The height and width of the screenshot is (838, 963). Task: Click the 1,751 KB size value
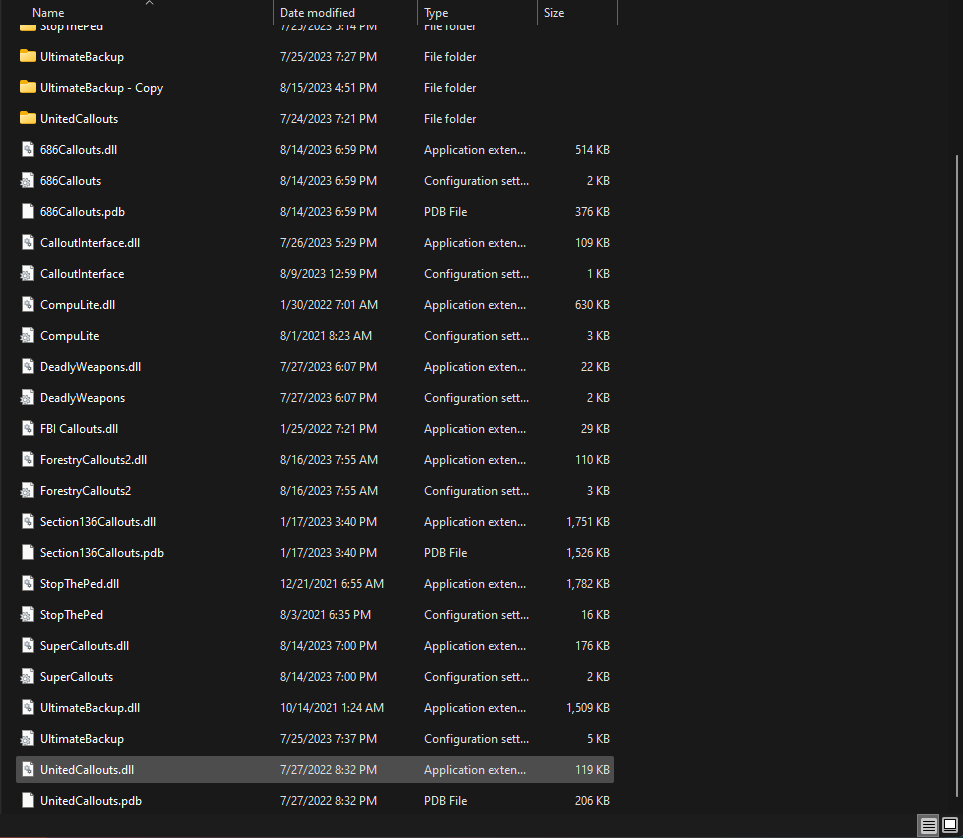(x=588, y=522)
